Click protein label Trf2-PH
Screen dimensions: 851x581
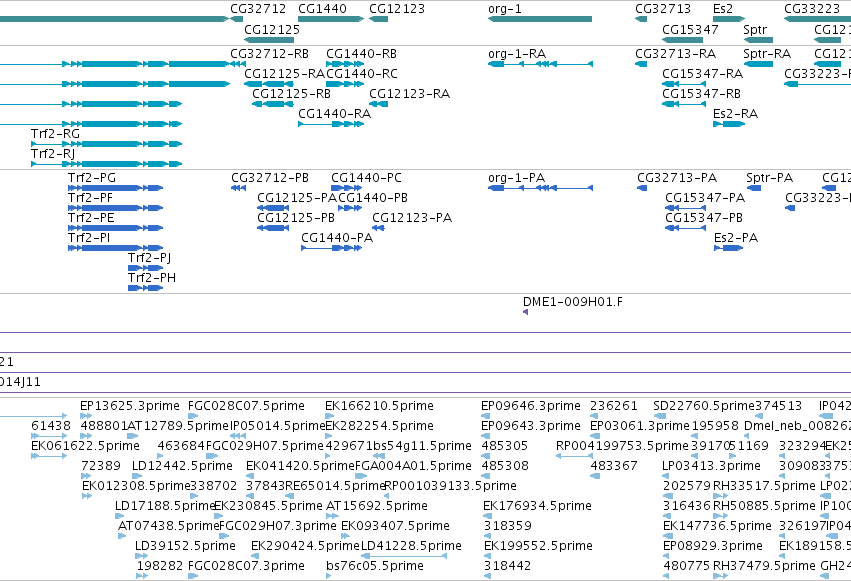click(x=152, y=278)
